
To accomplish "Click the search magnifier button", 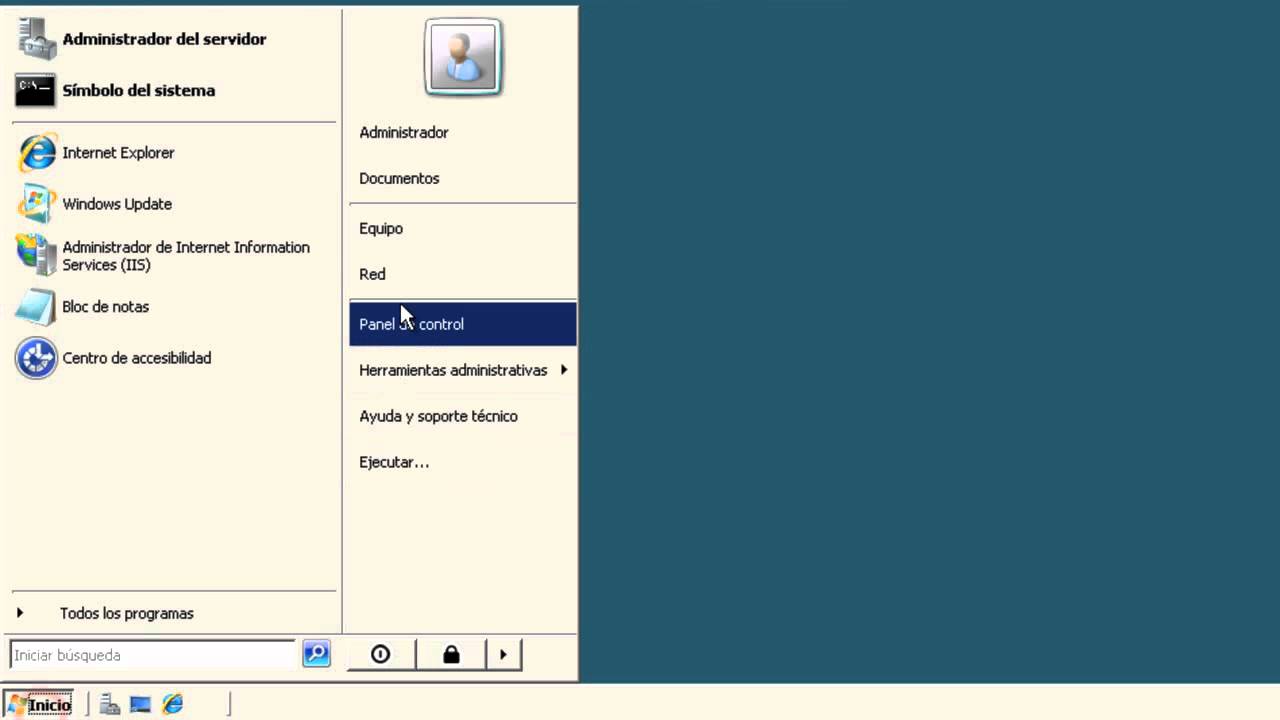I will point(316,654).
